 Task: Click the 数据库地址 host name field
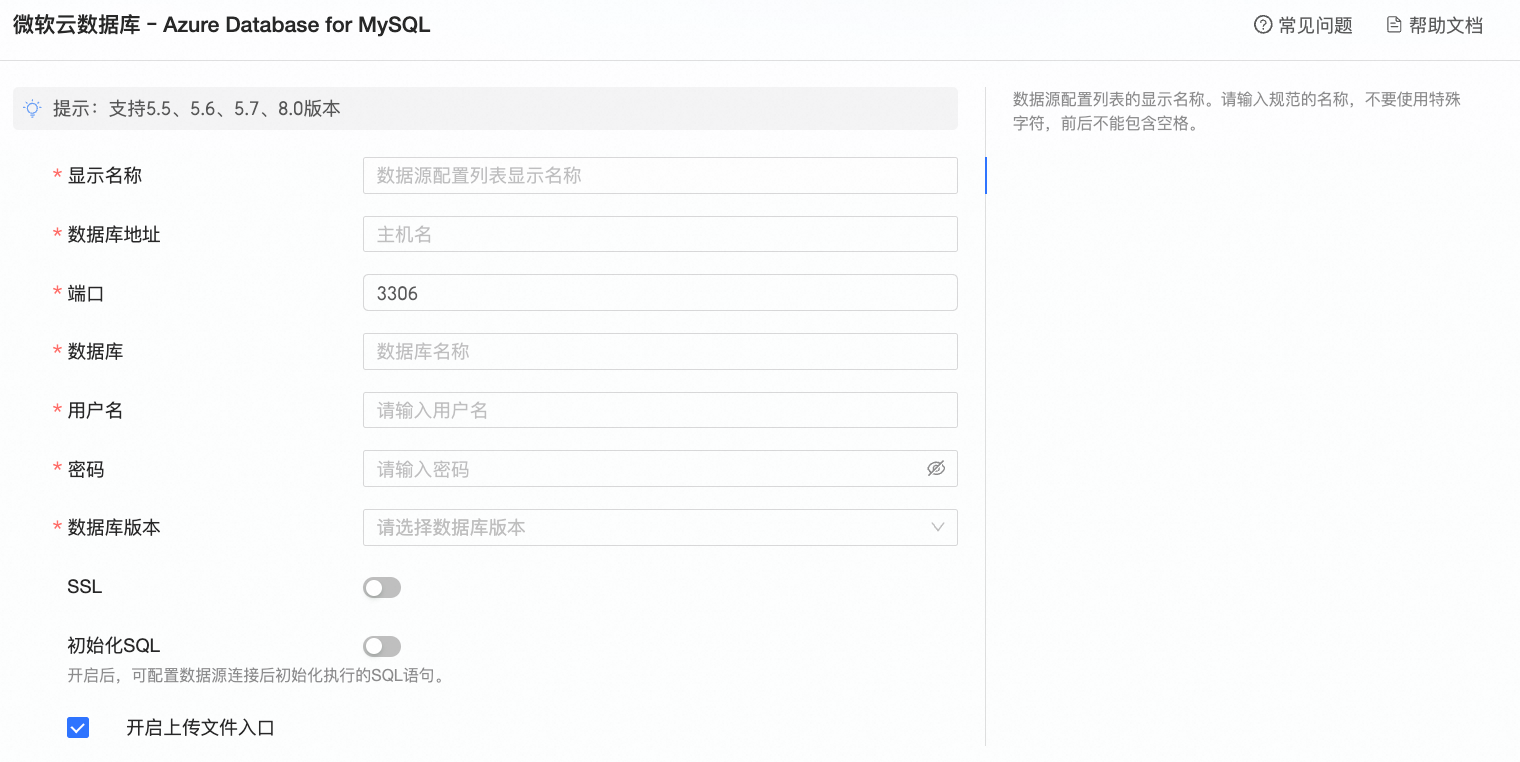click(660, 234)
